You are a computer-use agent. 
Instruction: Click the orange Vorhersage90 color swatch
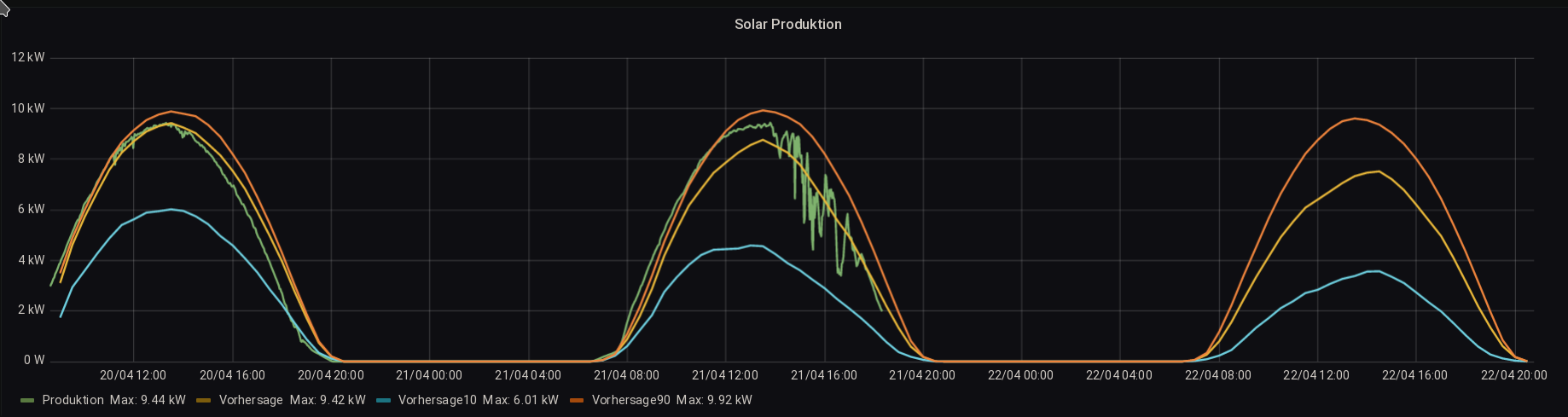pyautogui.click(x=577, y=400)
